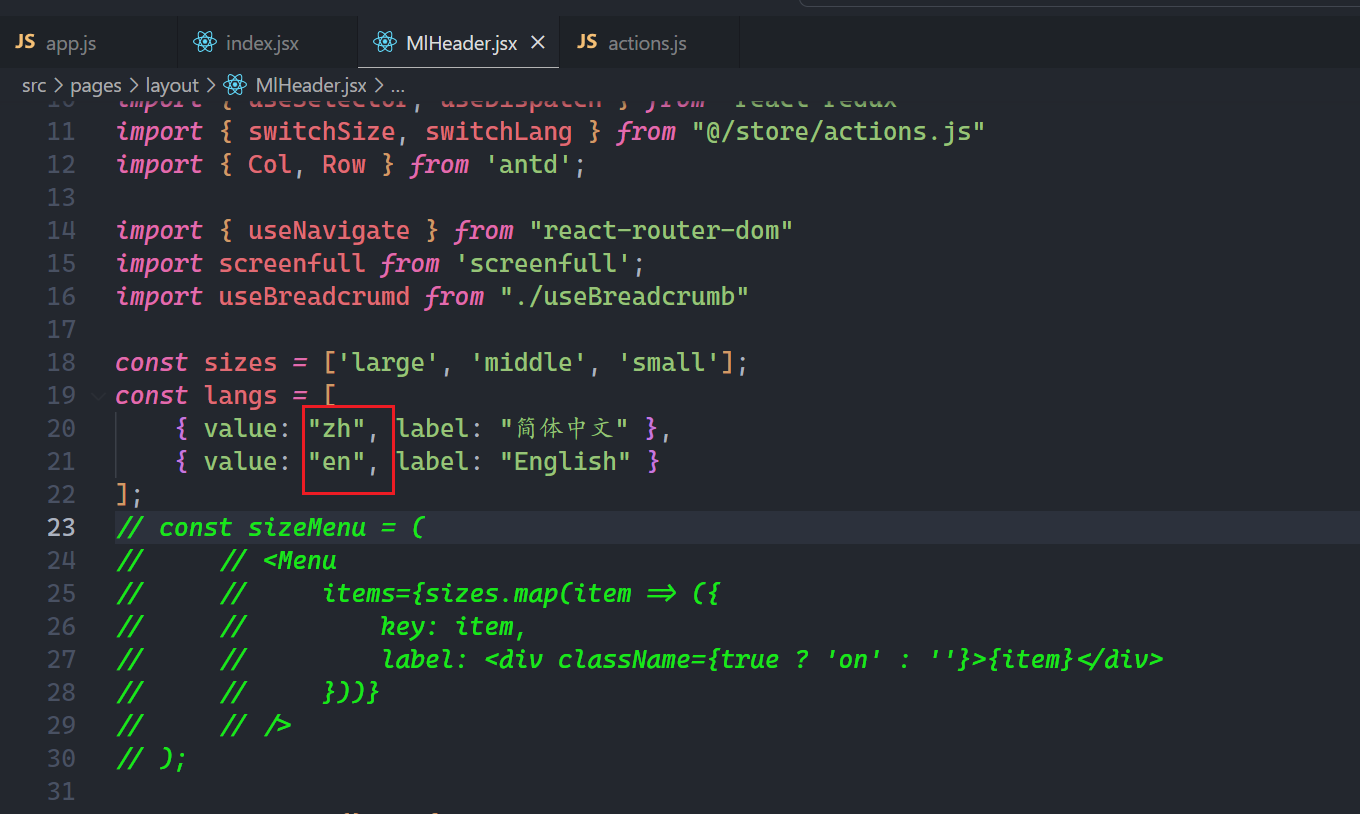Click the 'large' string in sizes array
The width and height of the screenshot is (1360, 814).
(388, 362)
